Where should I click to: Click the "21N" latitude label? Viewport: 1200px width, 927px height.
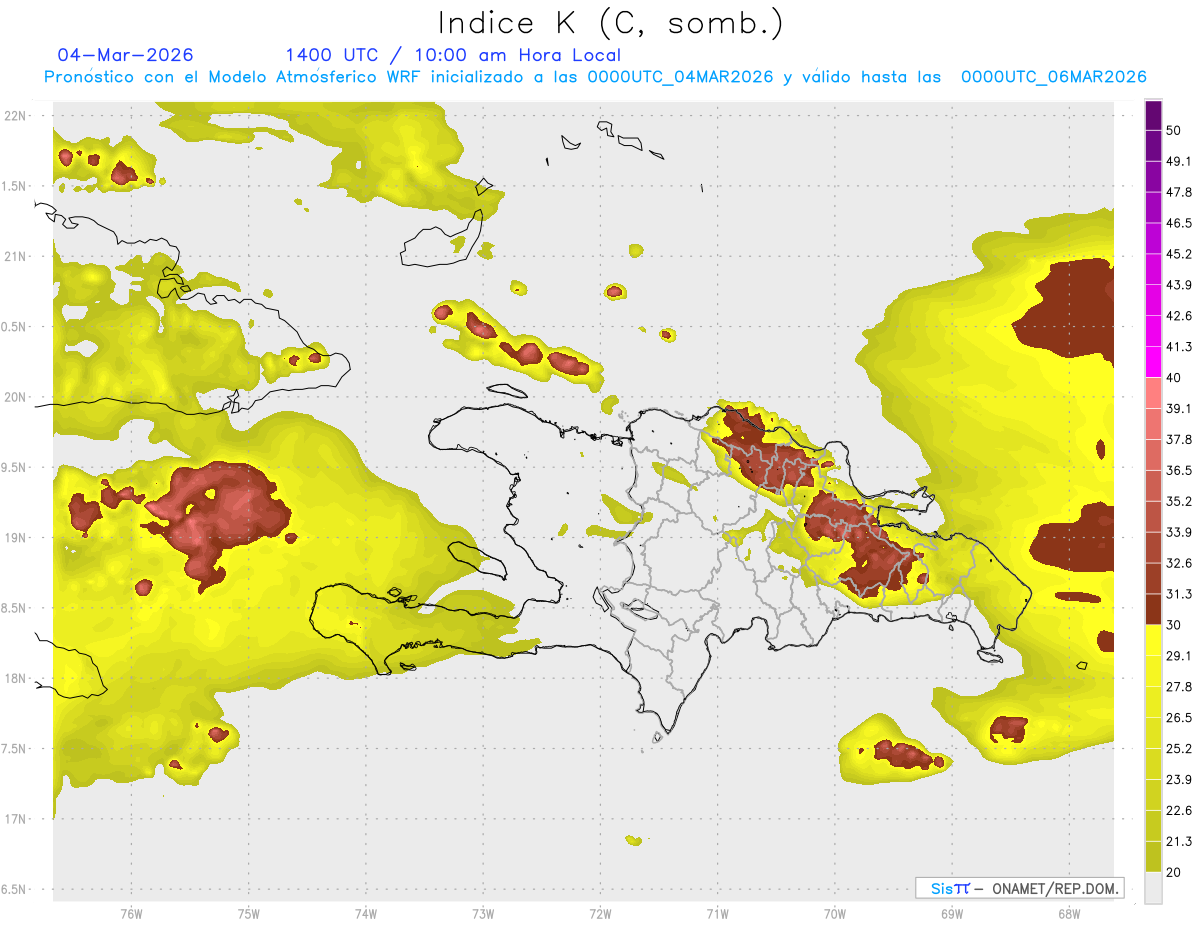pos(15,257)
